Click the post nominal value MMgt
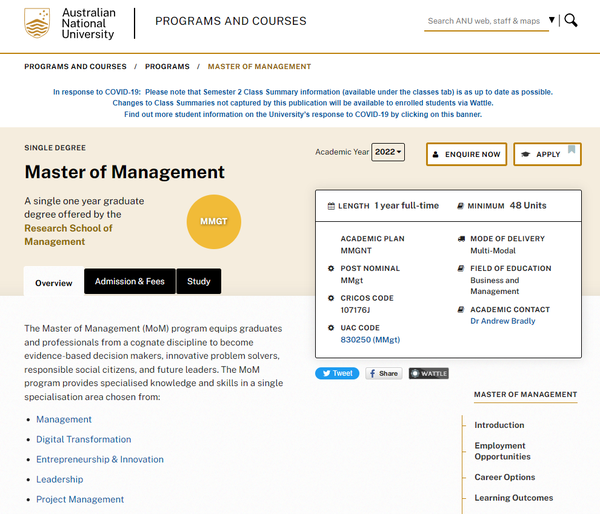The image size is (600, 514). [x=352, y=280]
